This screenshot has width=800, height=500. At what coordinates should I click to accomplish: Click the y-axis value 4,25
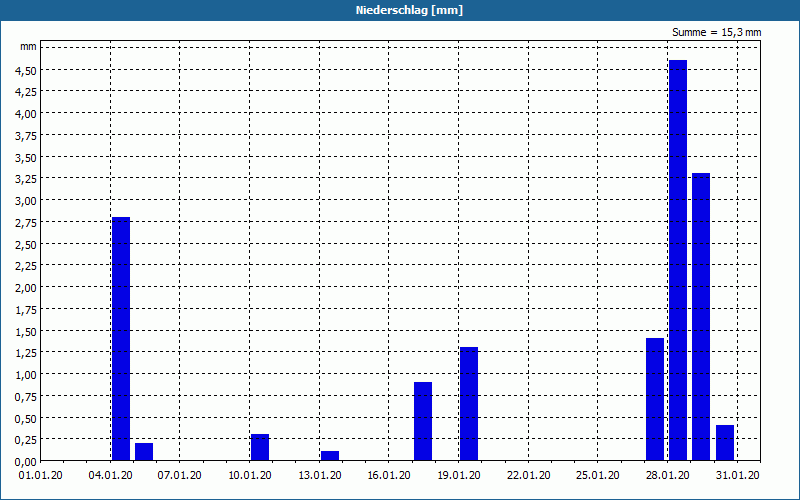(x=26, y=92)
